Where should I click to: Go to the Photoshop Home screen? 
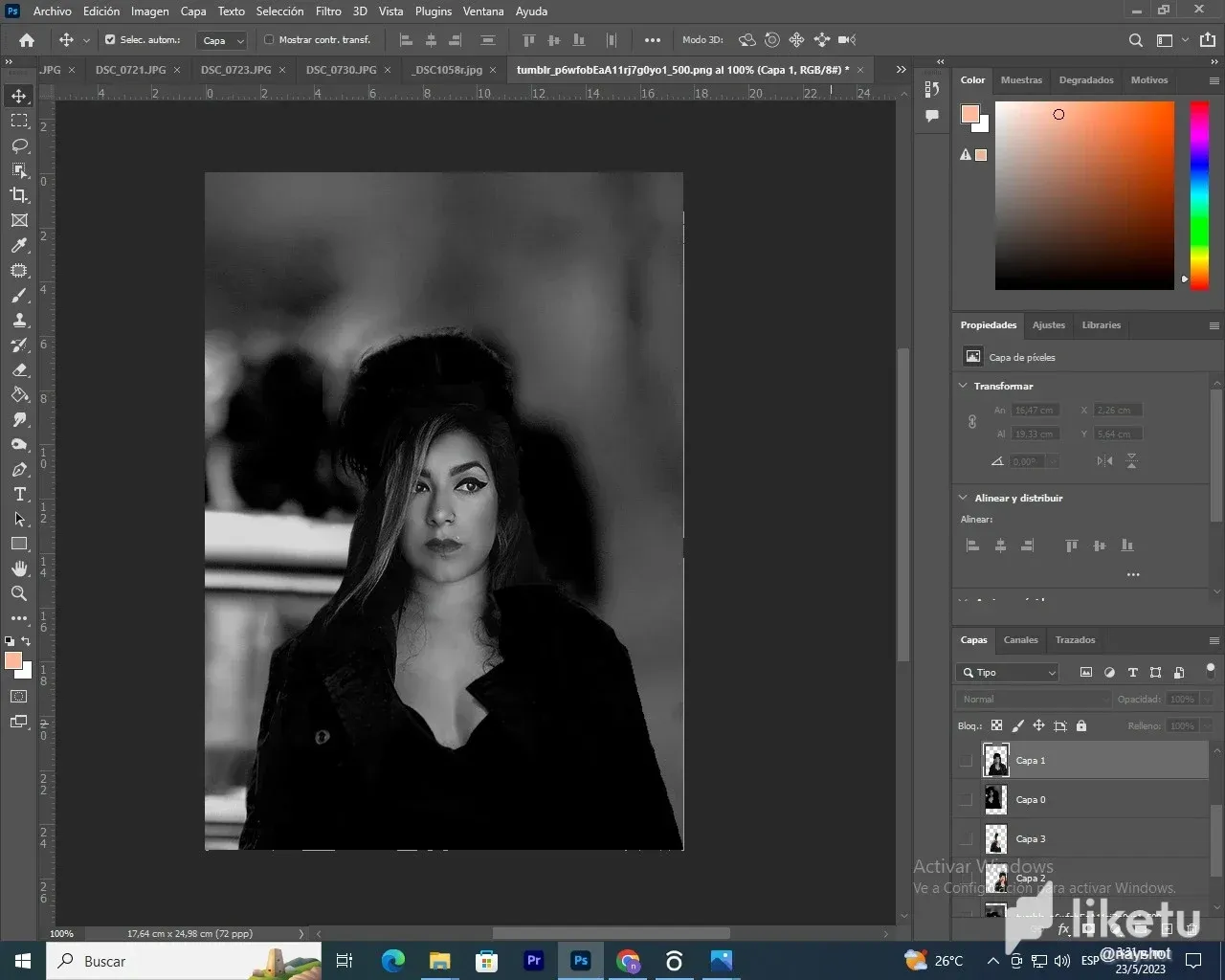(27, 40)
